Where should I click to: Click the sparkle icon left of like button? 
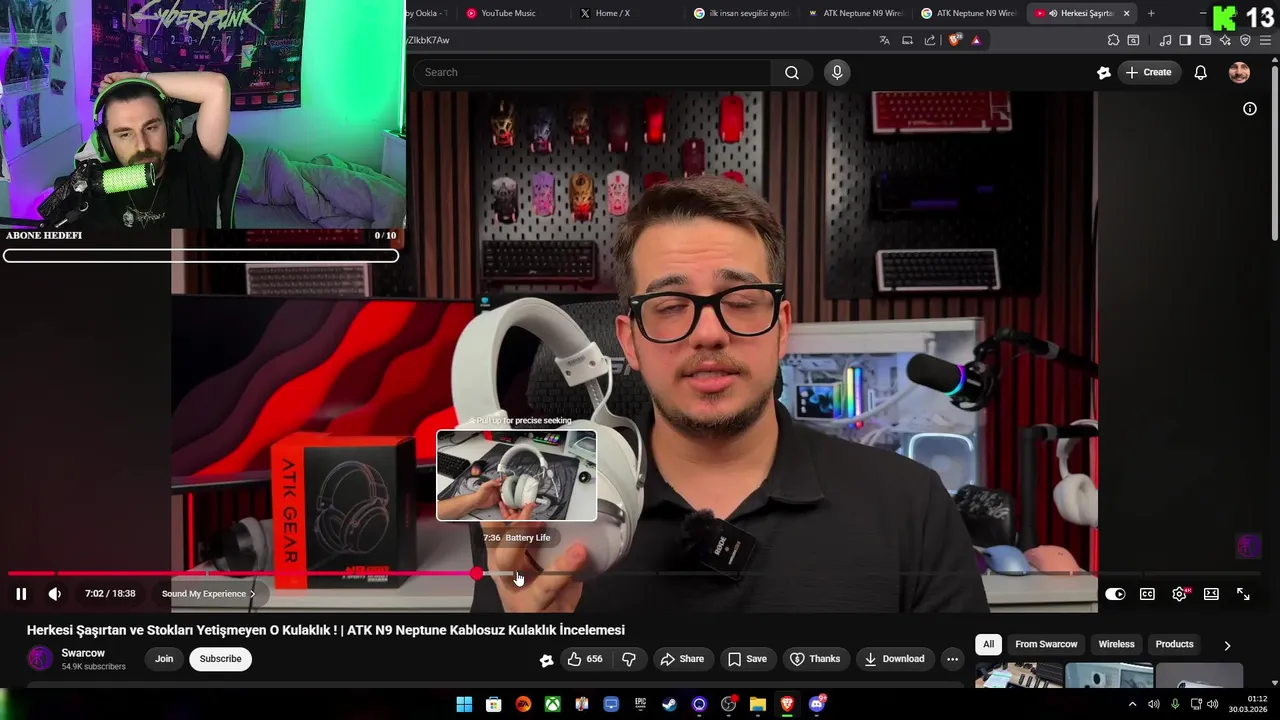(546, 659)
